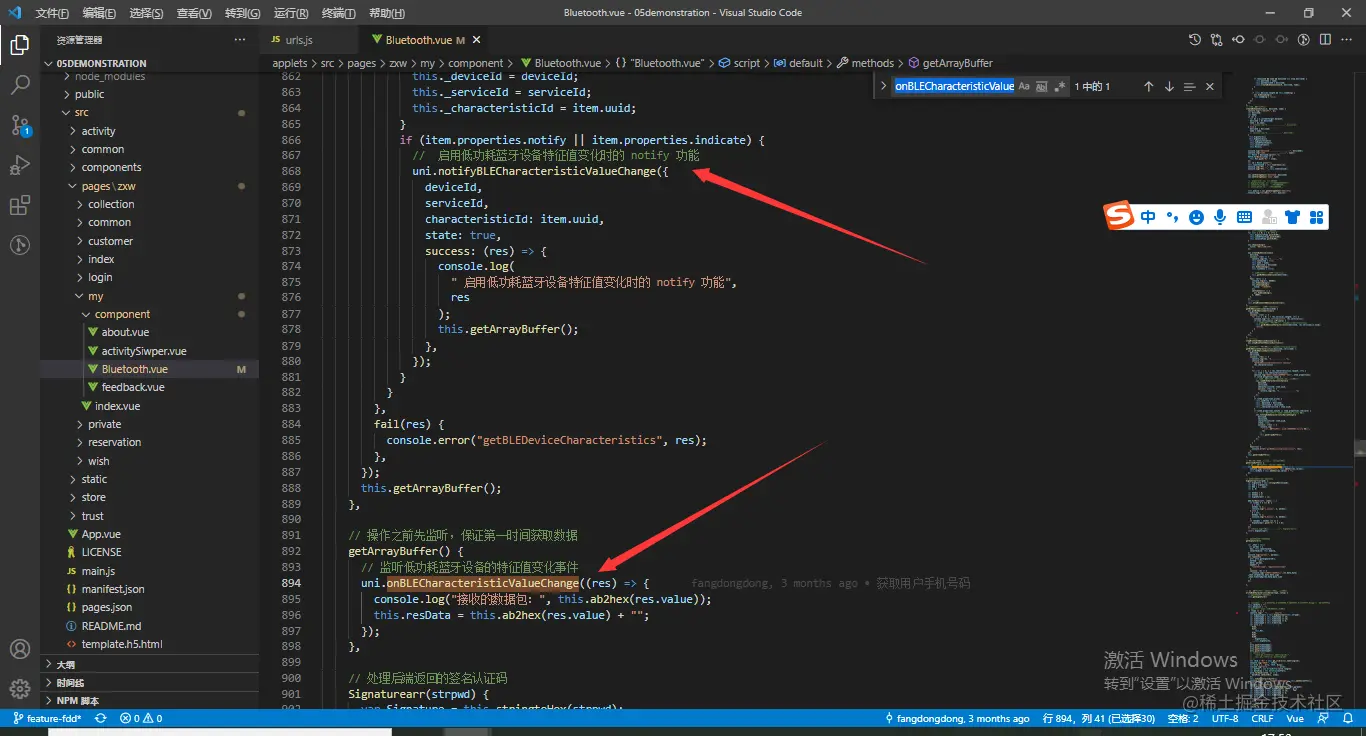Toggle Sogou IME punctuation mode
This screenshot has width=1366, height=736.
click(x=1172, y=216)
